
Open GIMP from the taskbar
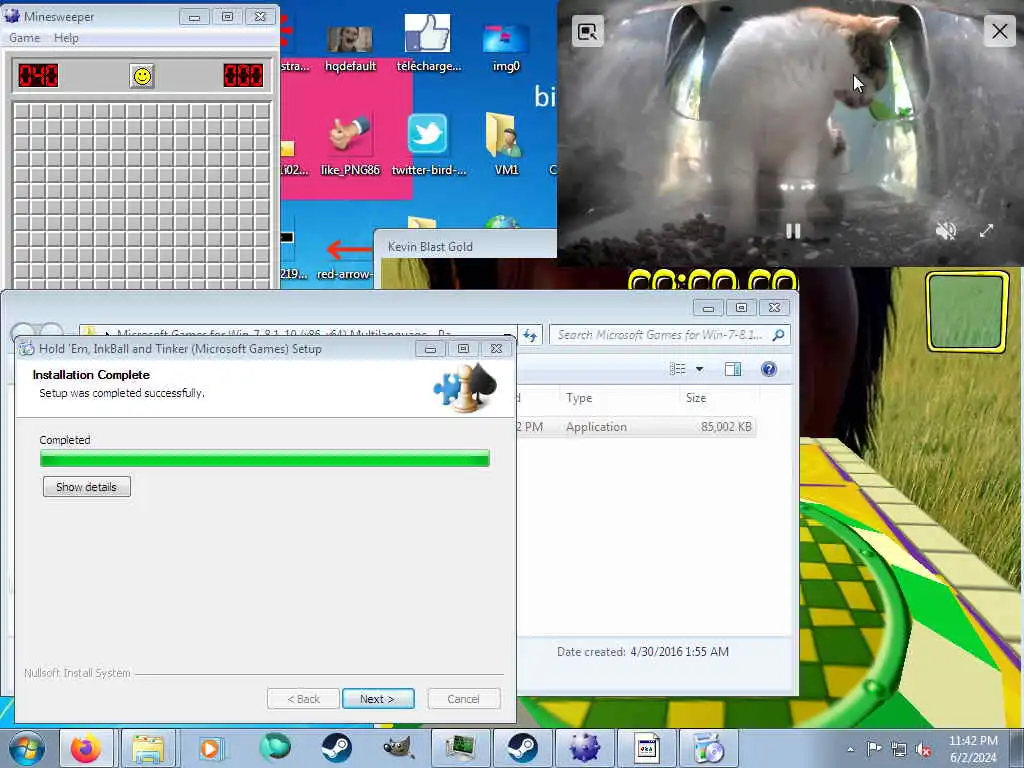tap(398, 748)
